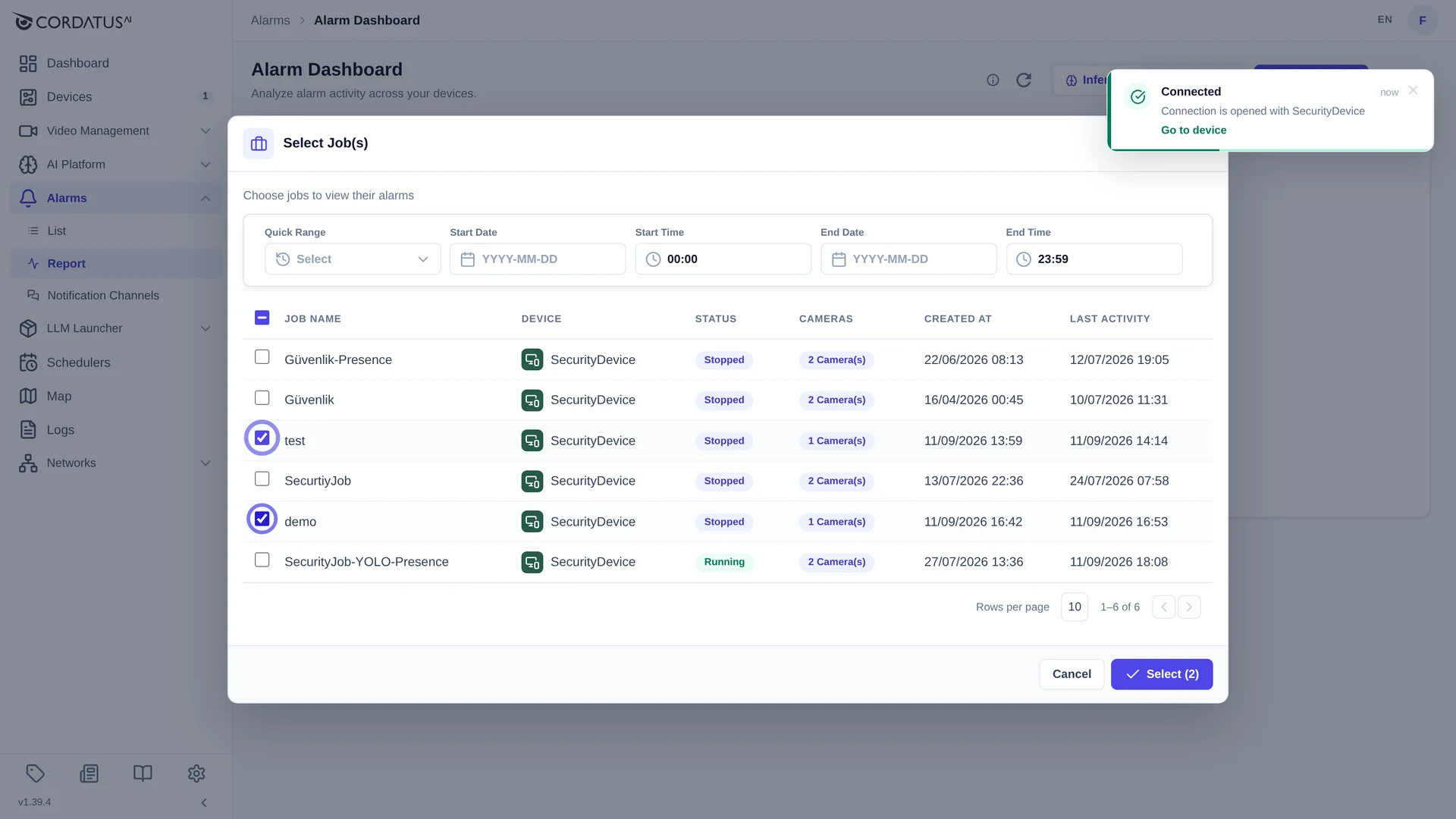
Task: Uncheck the test job checkbox
Action: (x=262, y=438)
